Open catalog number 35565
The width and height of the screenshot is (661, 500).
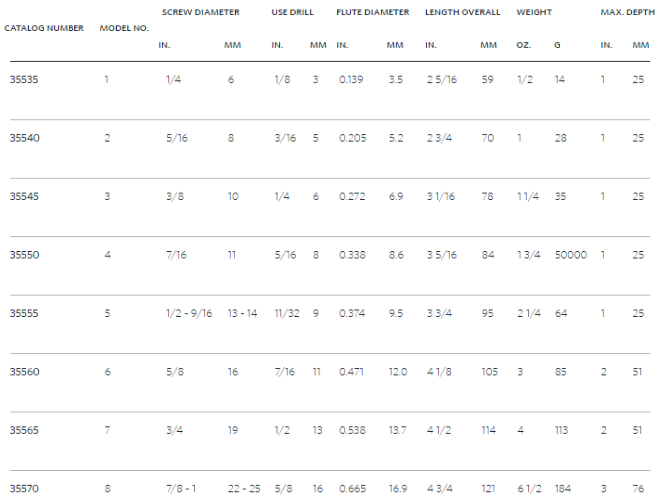[24, 430]
